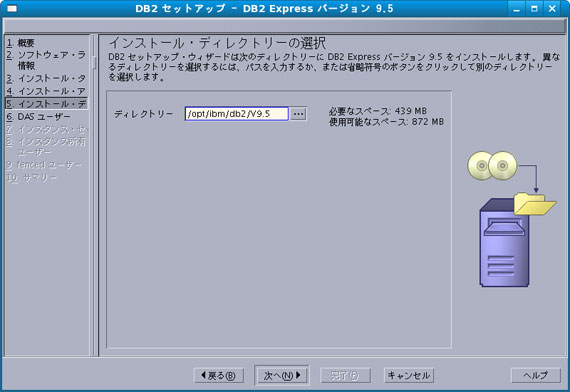Minimize the DB2 setup window

coord(516,8)
